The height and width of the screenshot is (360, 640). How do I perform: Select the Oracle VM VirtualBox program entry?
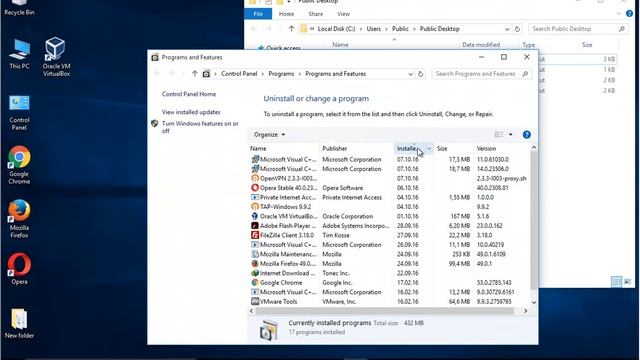[x=388, y=216]
